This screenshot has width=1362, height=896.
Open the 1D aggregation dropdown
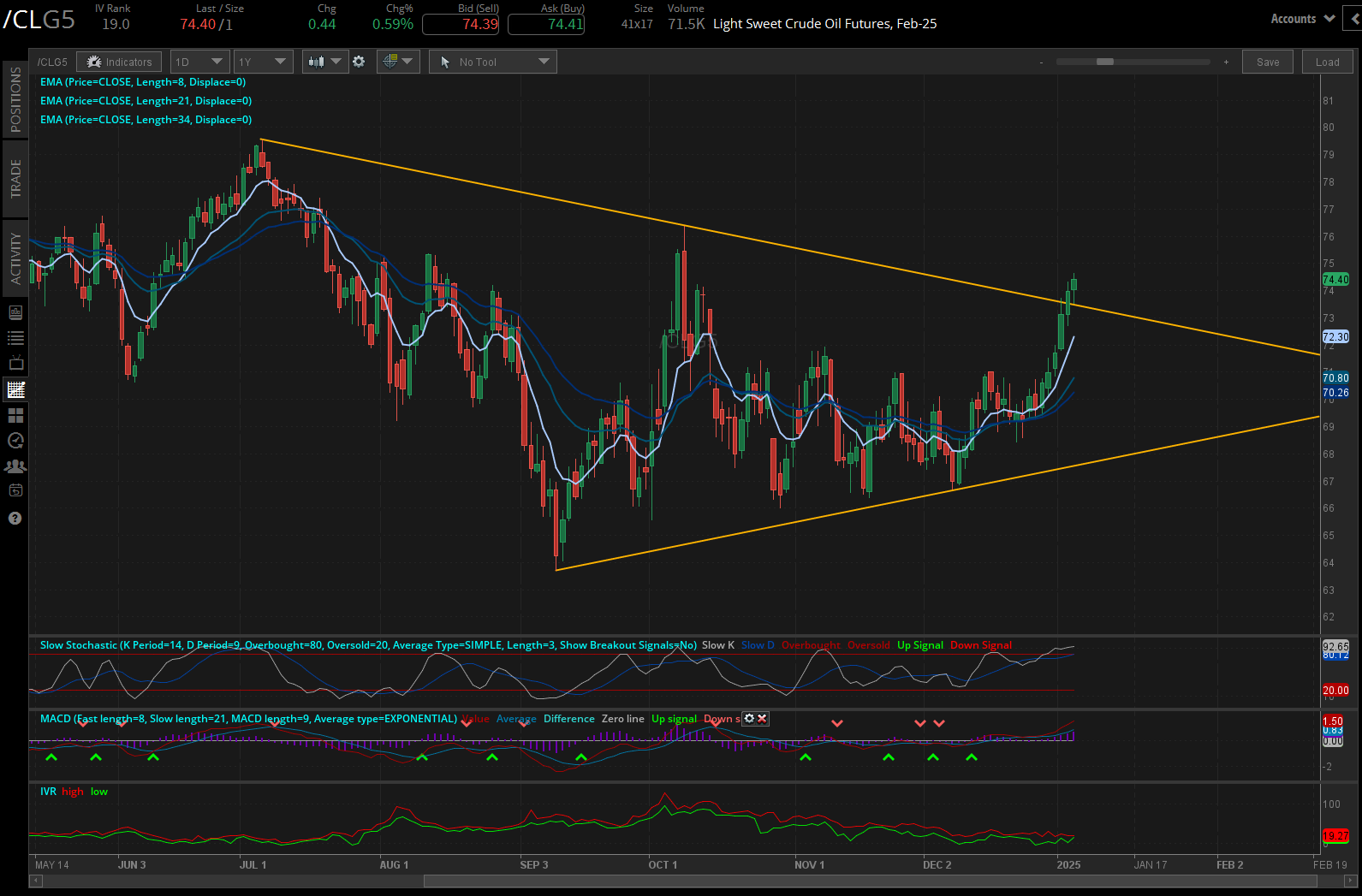[199, 62]
